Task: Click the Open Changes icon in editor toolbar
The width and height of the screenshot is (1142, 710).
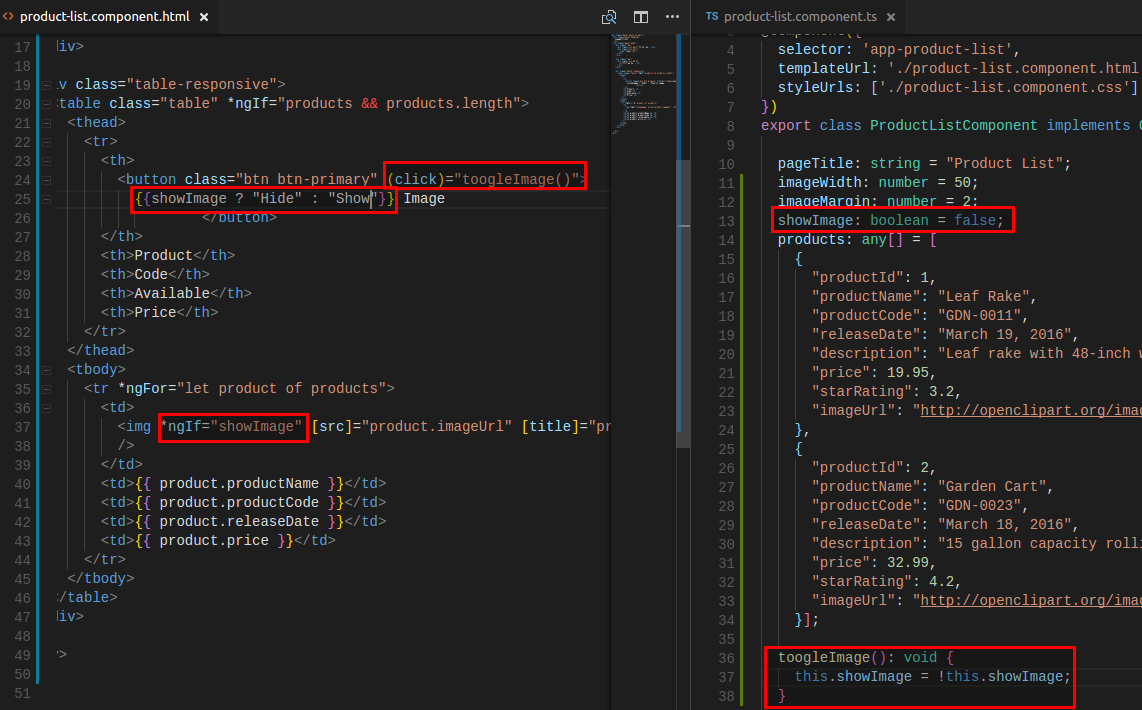Action: coord(609,17)
